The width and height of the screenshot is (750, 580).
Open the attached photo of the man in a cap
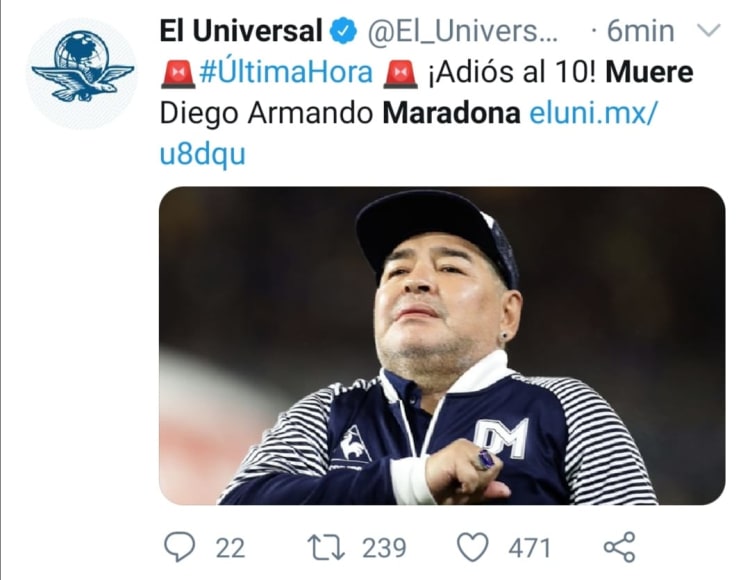click(x=442, y=346)
